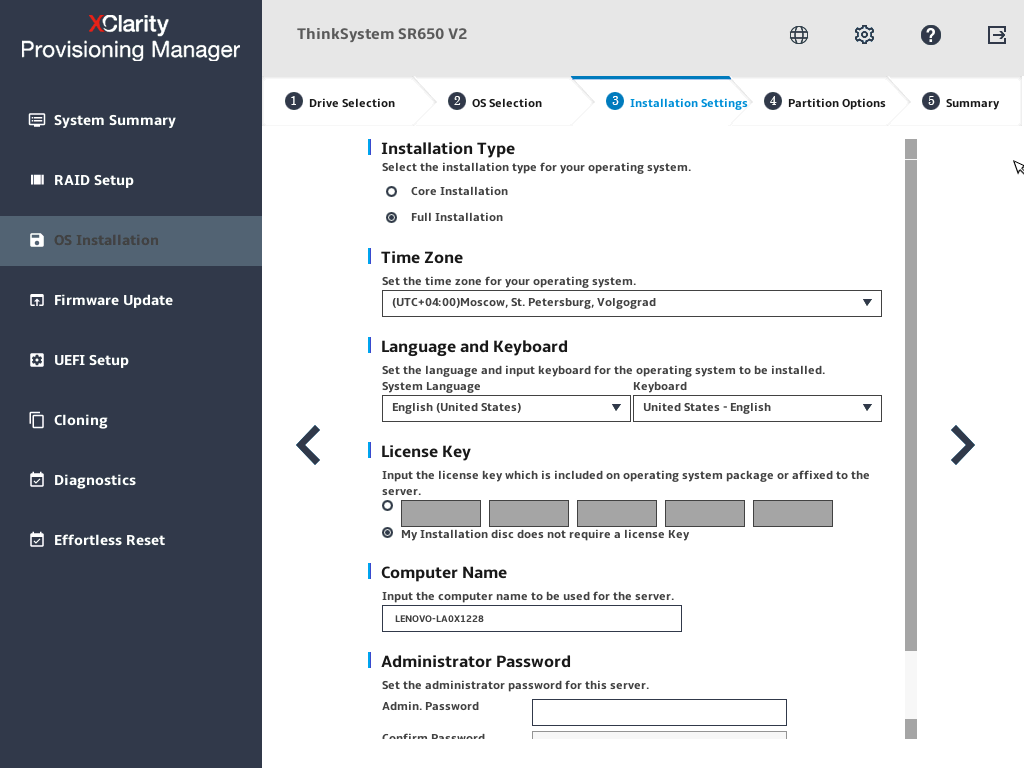Click the System Summary sidebar icon
This screenshot has width=1024, height=768.
[x=37, y=120]
